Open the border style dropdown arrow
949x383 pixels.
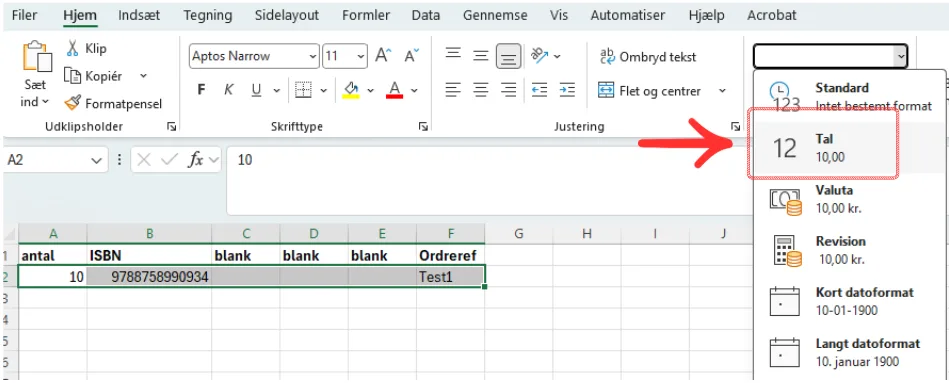pos(323,91)
